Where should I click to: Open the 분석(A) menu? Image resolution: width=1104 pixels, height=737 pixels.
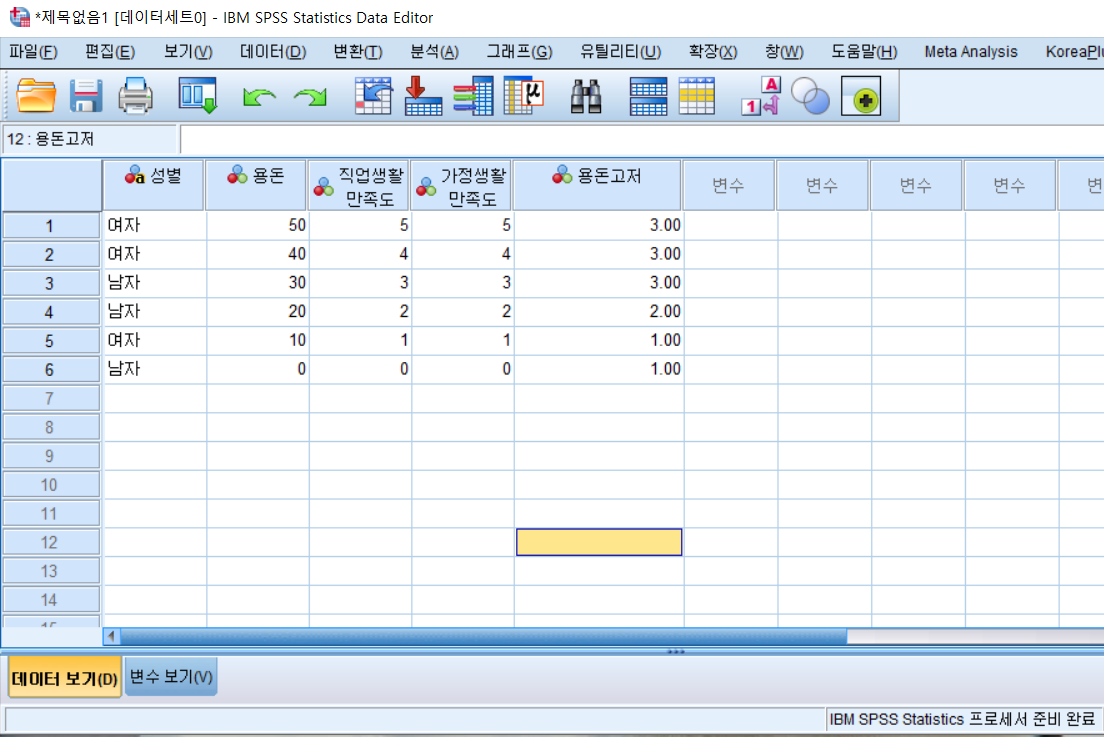coord(434,52)
